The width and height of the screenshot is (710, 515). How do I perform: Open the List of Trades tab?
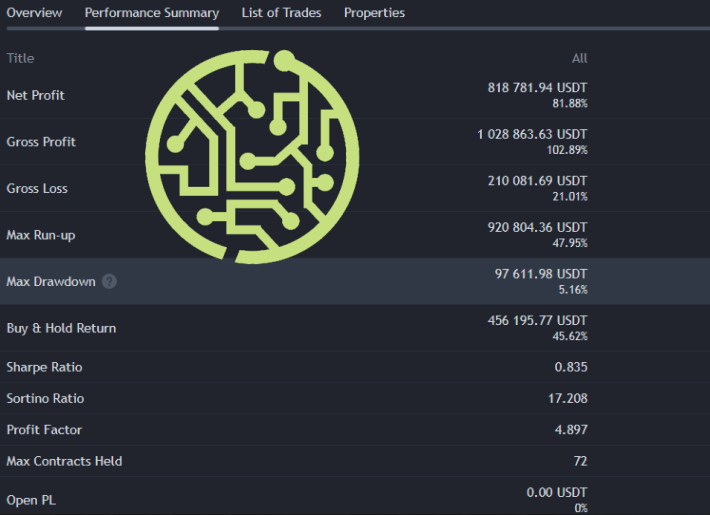281,13
